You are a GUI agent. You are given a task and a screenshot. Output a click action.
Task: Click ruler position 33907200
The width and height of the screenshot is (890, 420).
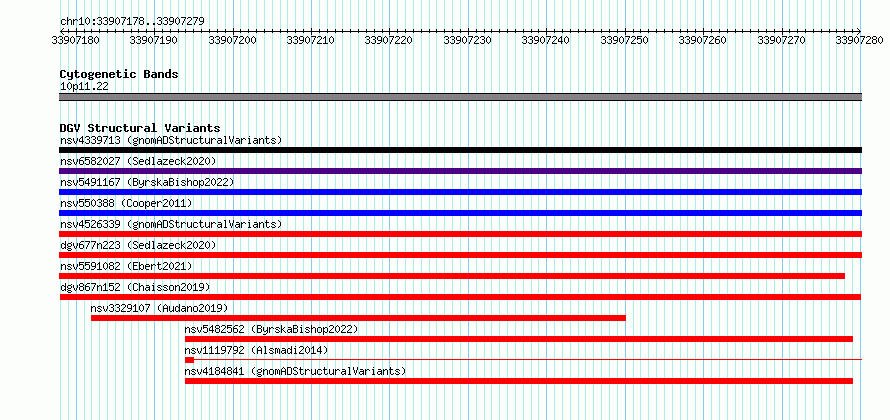[x=233, y=40]
